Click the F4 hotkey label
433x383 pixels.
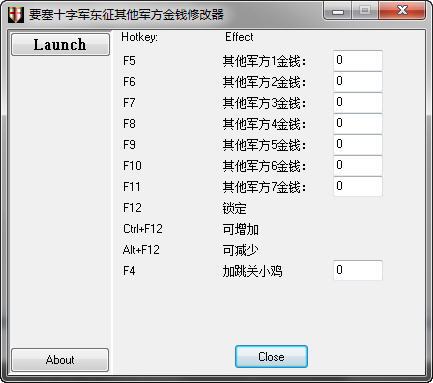pyautogui.click(x=129, y=271)
